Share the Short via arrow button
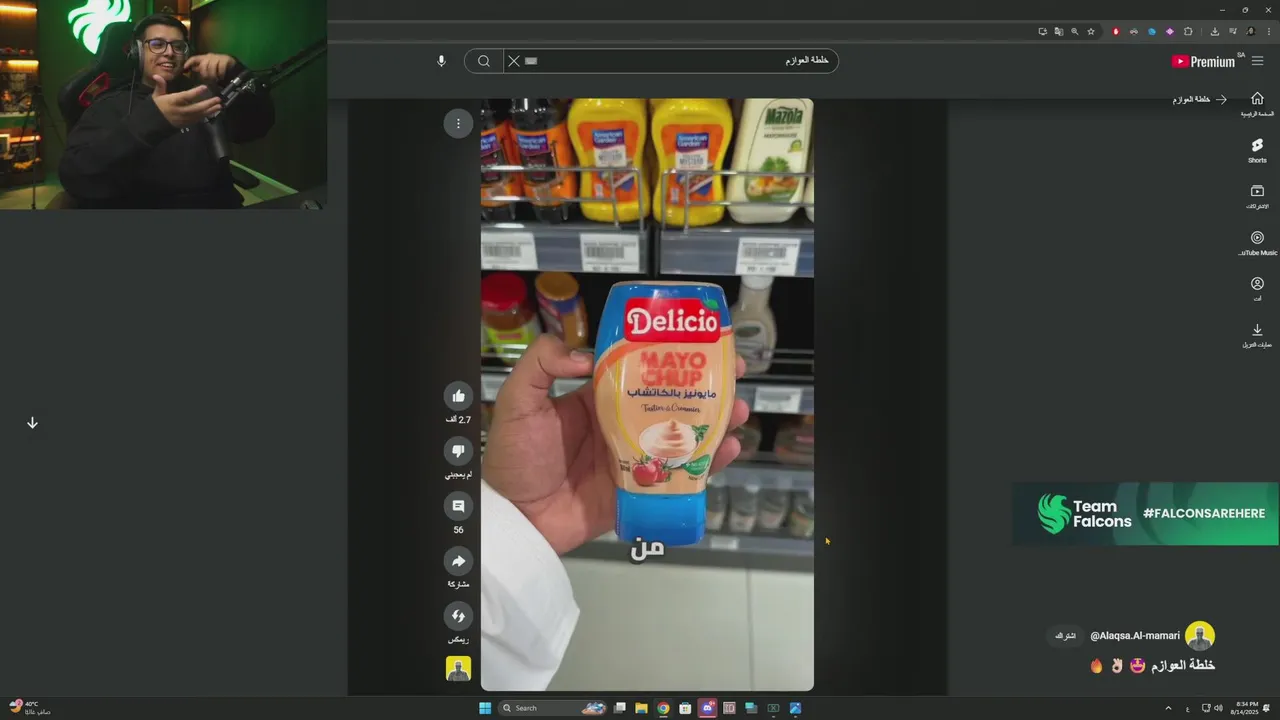 point(458,561)
